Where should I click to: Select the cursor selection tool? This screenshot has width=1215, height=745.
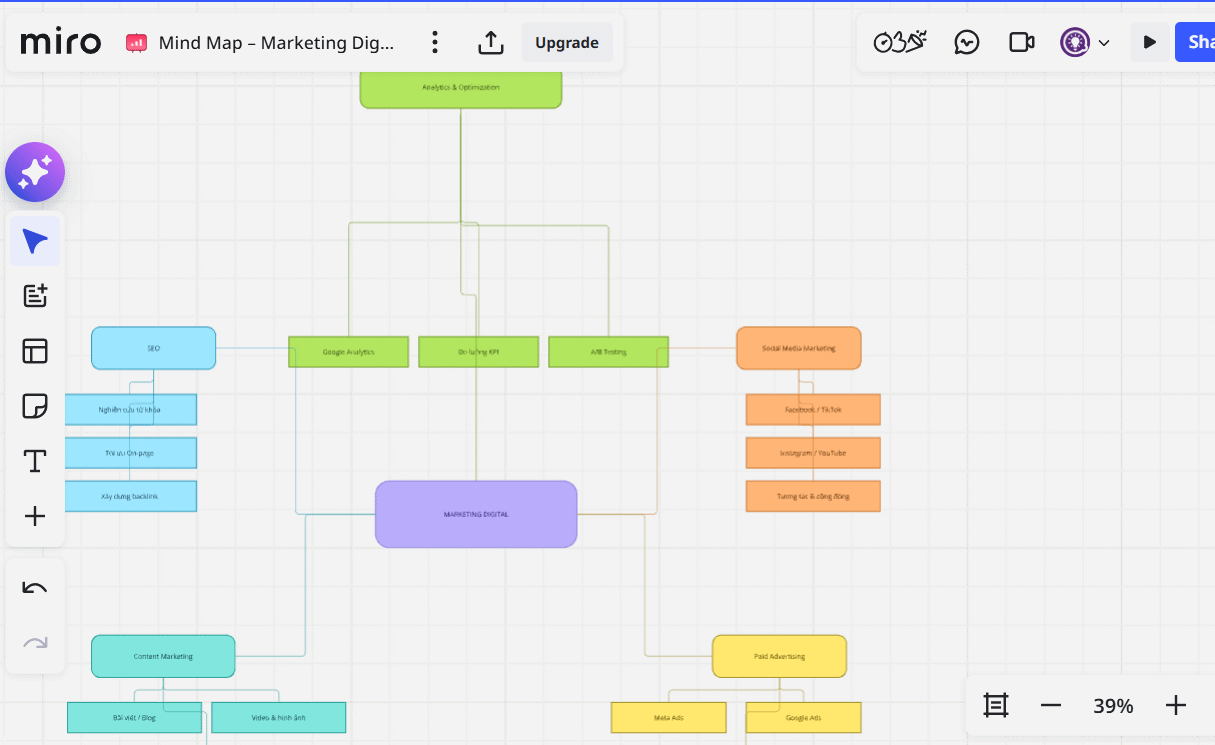[x=35, y=241]
